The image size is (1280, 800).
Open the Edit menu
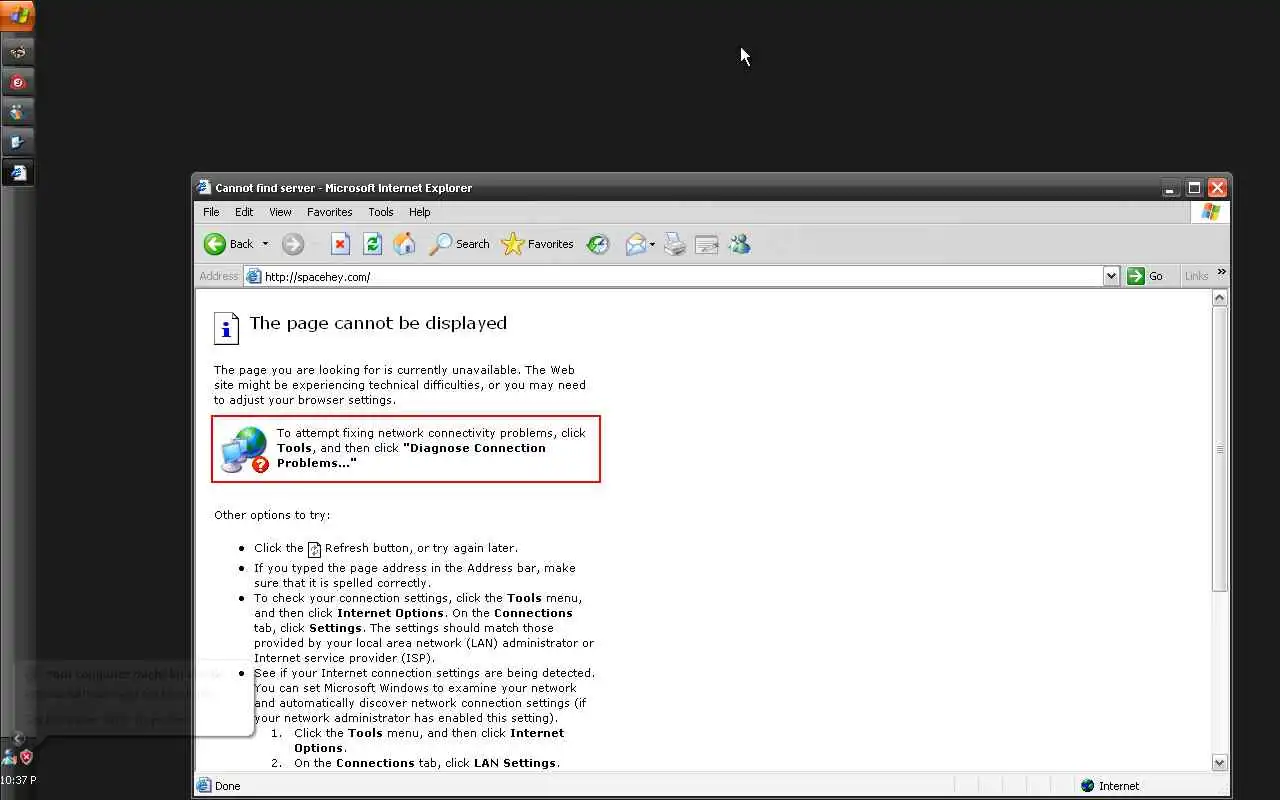coord(244,212)
